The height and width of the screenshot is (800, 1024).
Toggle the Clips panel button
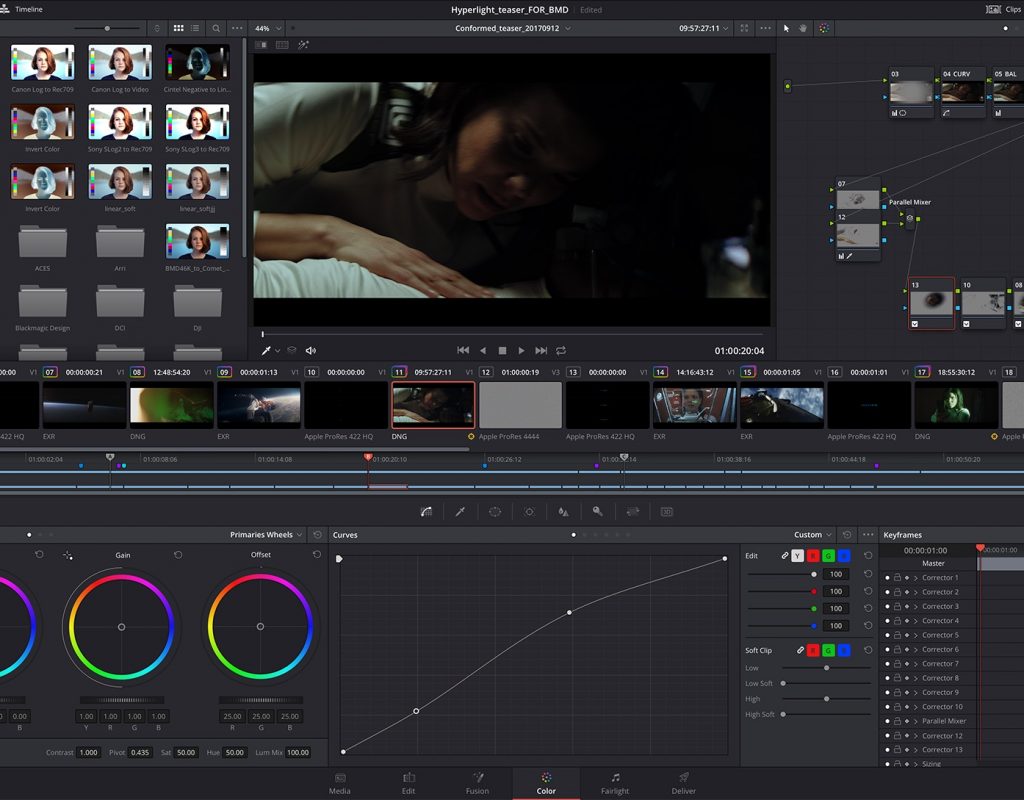coord(1004,9)
